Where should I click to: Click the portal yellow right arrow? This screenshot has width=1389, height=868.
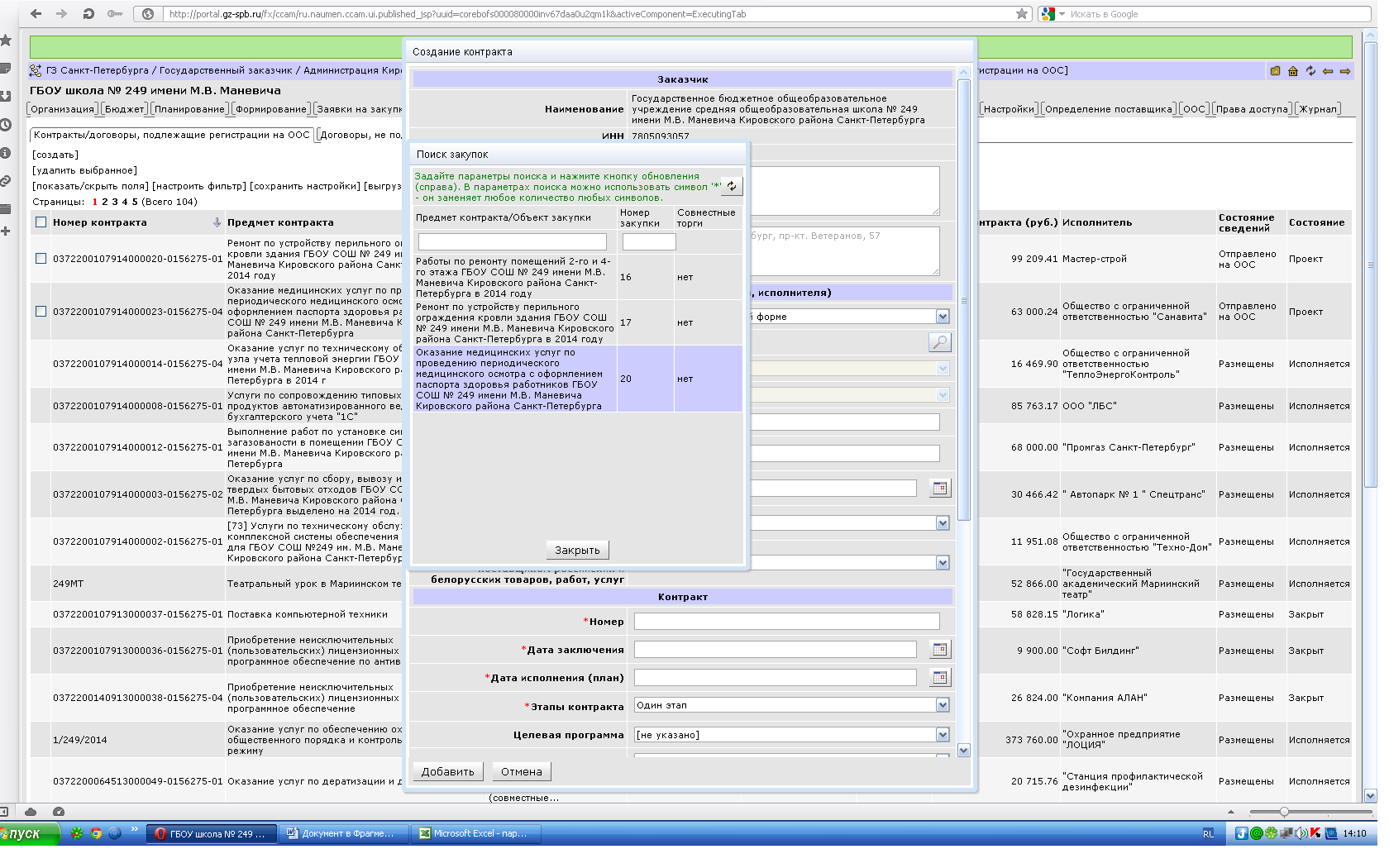click(x=1345, y=71)
